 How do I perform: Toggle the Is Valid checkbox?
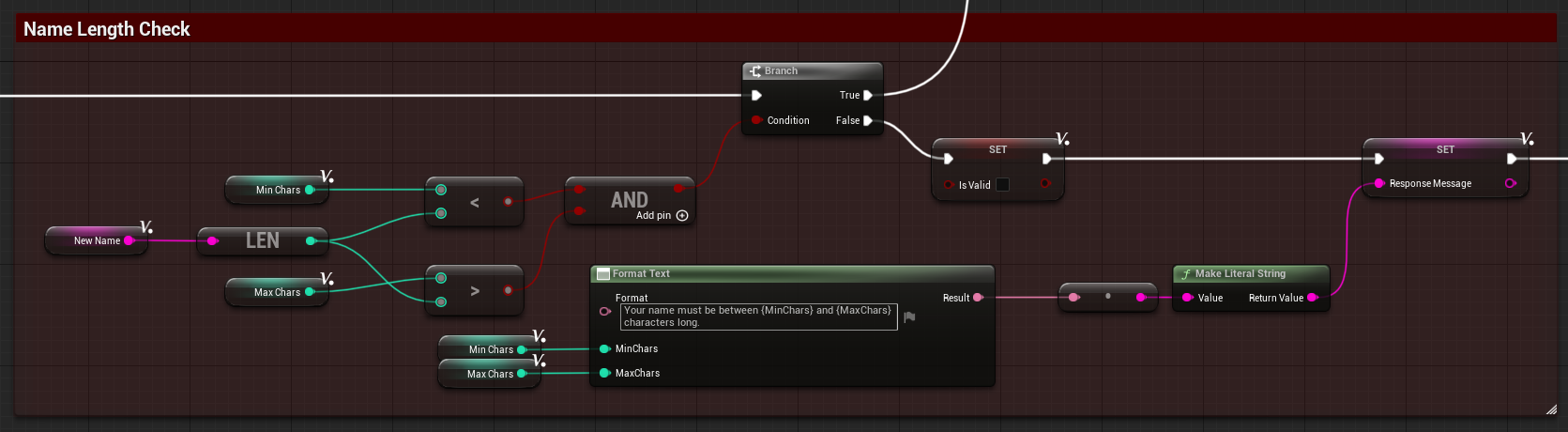pos(1002,185)
